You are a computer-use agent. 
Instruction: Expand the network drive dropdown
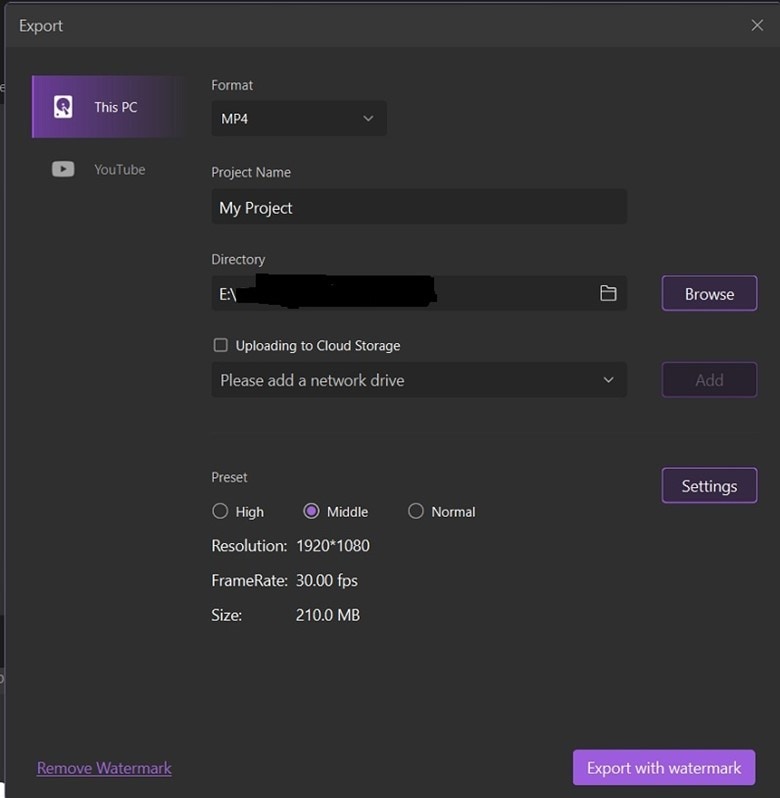click(418, 380)
